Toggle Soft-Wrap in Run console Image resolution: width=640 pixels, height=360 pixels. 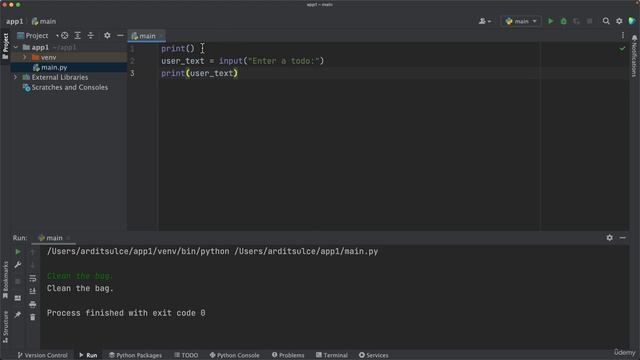pos(33,278)
